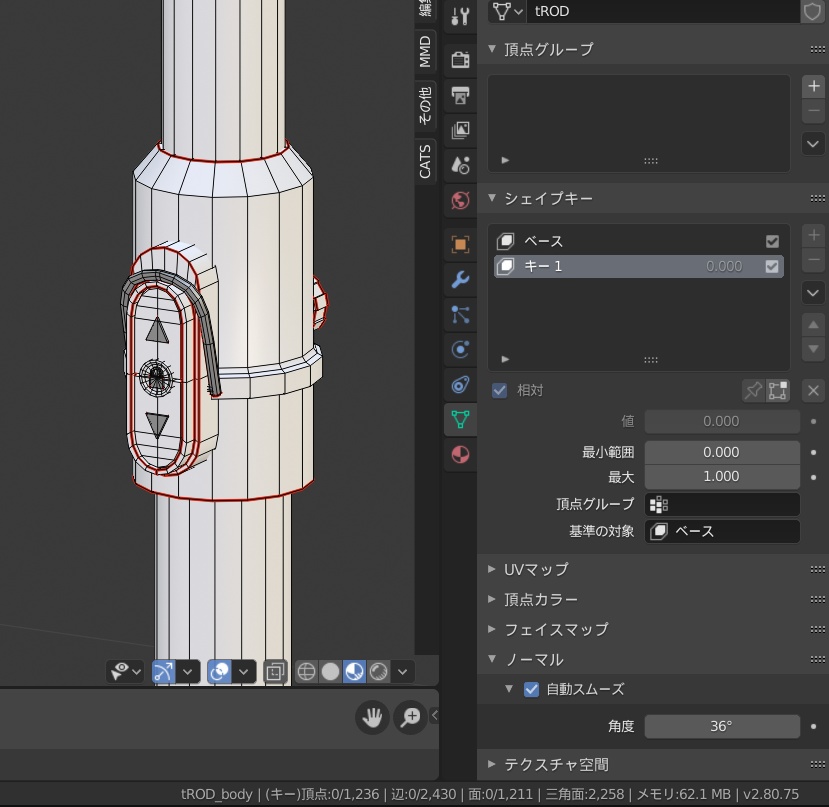Enable rendered viewport shading in the header
This screenshot has height=807, width=829.
pyautogui.click(x=378, y=671)
